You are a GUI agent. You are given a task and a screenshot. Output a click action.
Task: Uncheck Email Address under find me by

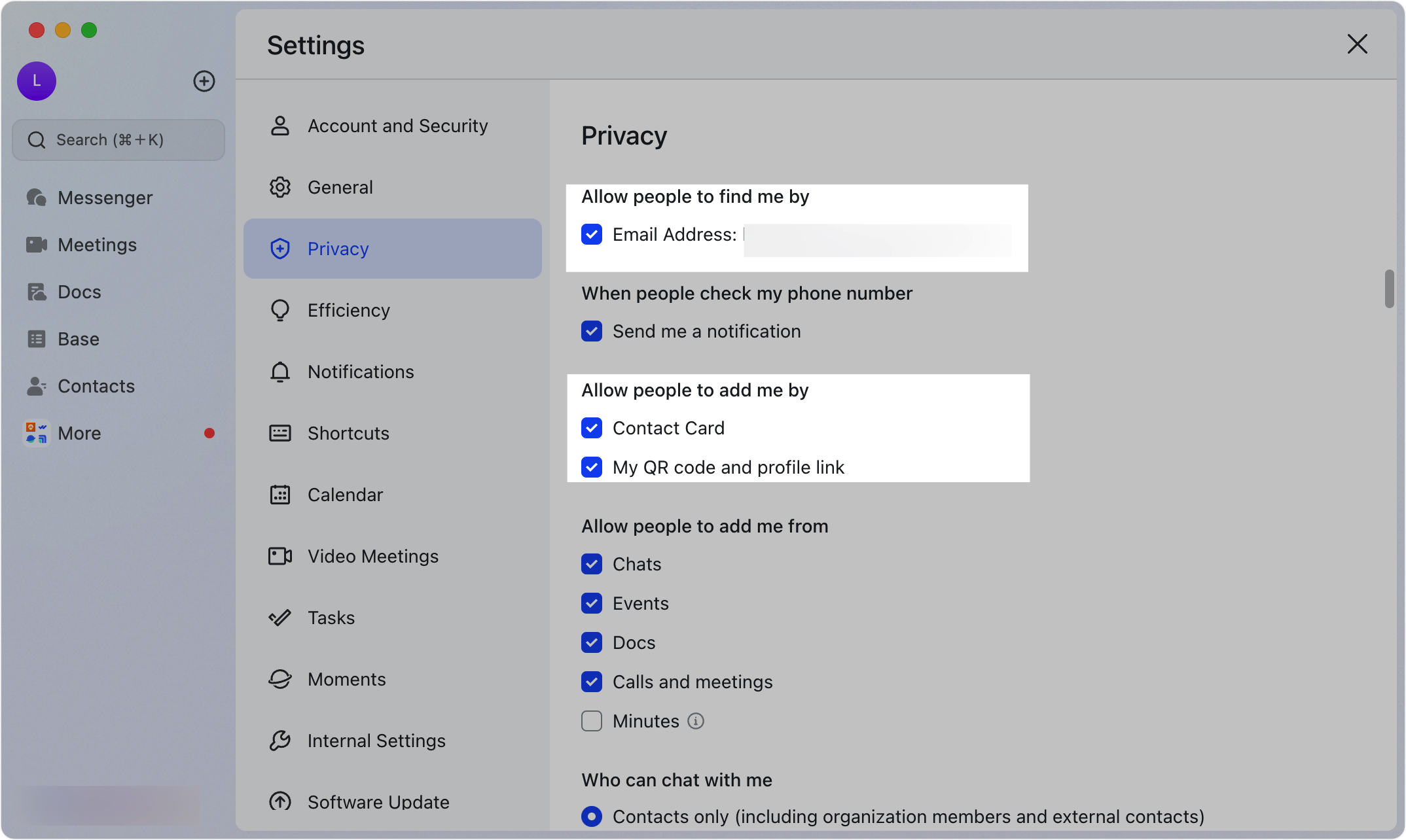(591, 234)
